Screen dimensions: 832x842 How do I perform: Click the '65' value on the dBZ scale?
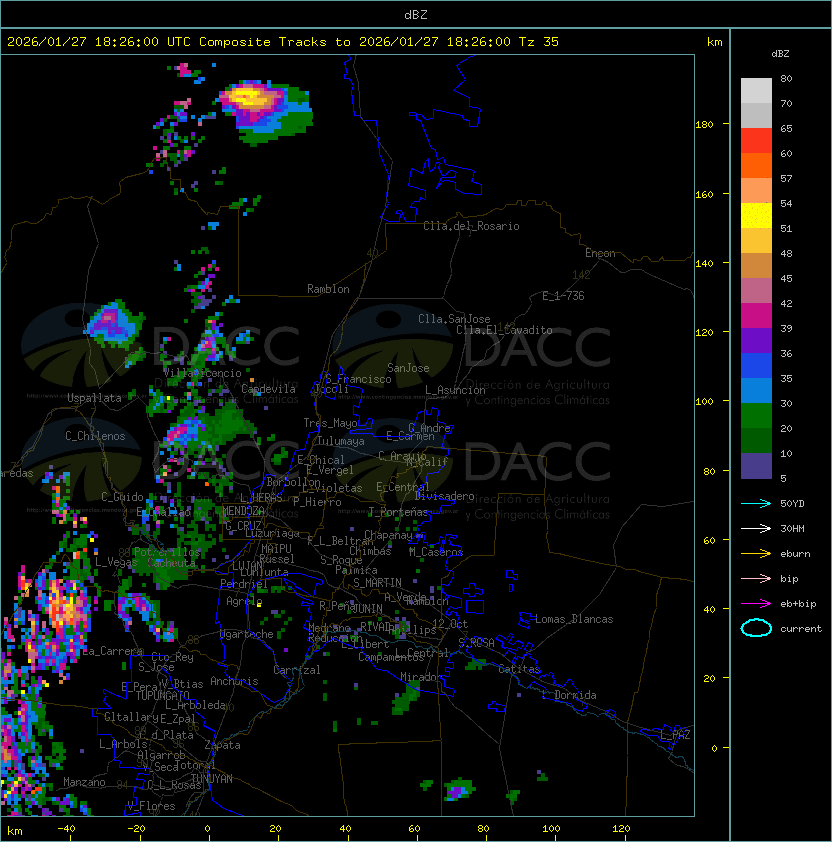coord(786,128)
